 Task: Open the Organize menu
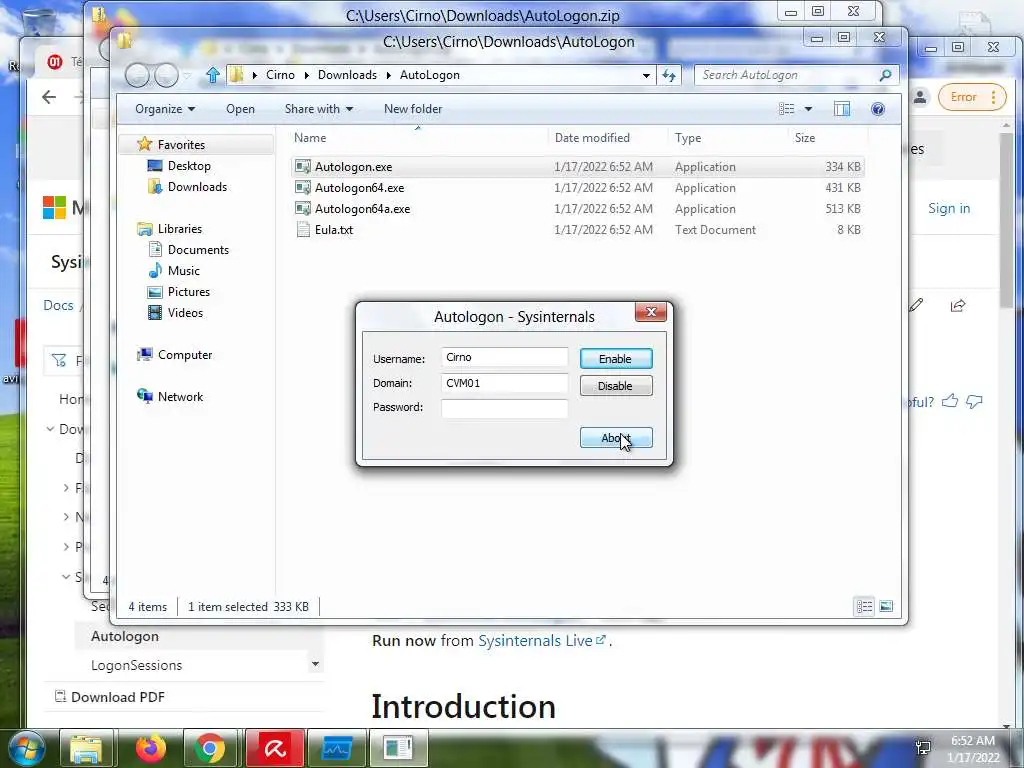click(165, 109)
